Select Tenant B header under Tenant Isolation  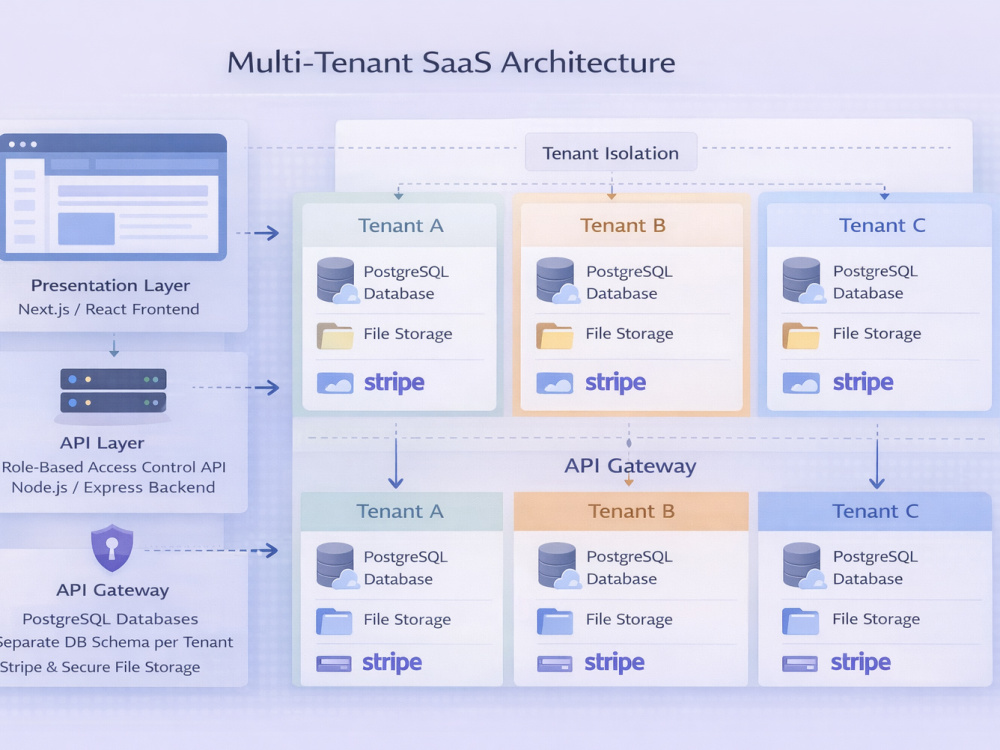click(x=632, y=225)
